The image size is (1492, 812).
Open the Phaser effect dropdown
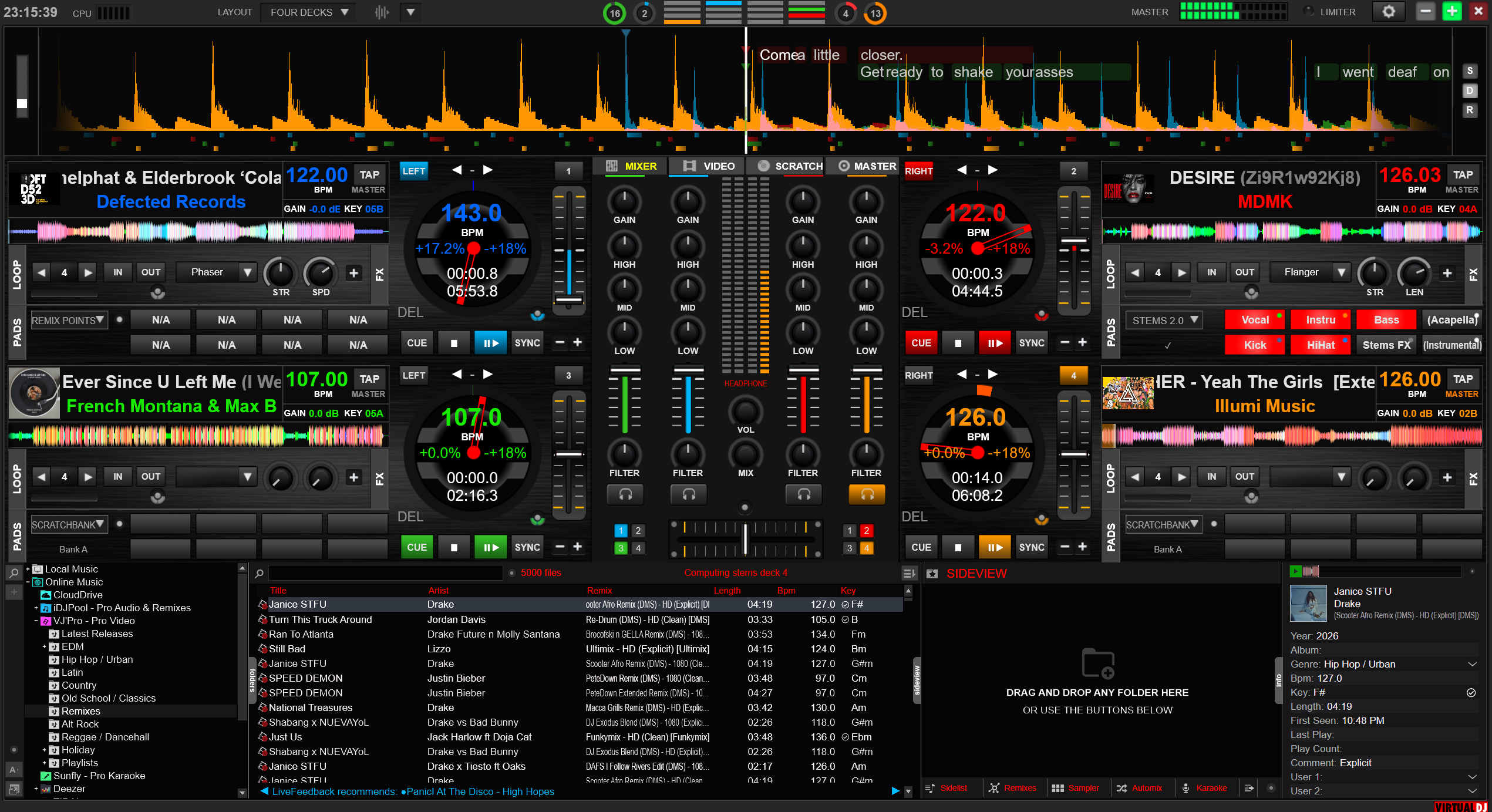coord(216,272)
